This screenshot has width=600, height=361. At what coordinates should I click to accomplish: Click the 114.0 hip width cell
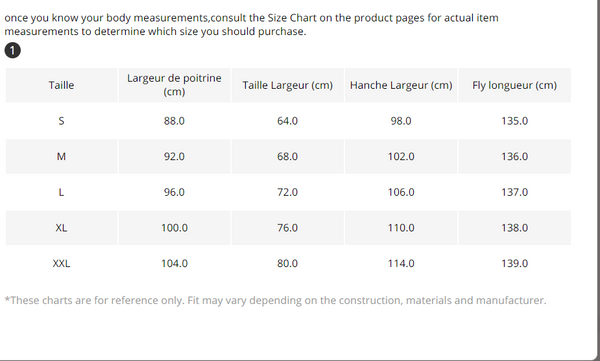401,263
